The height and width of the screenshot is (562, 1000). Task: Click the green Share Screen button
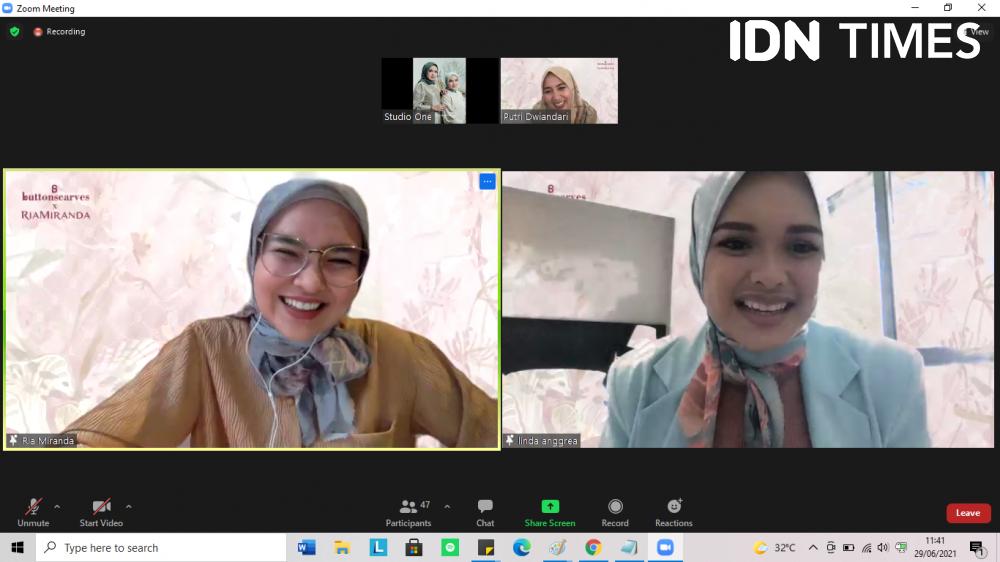click(x=550, y=512)
